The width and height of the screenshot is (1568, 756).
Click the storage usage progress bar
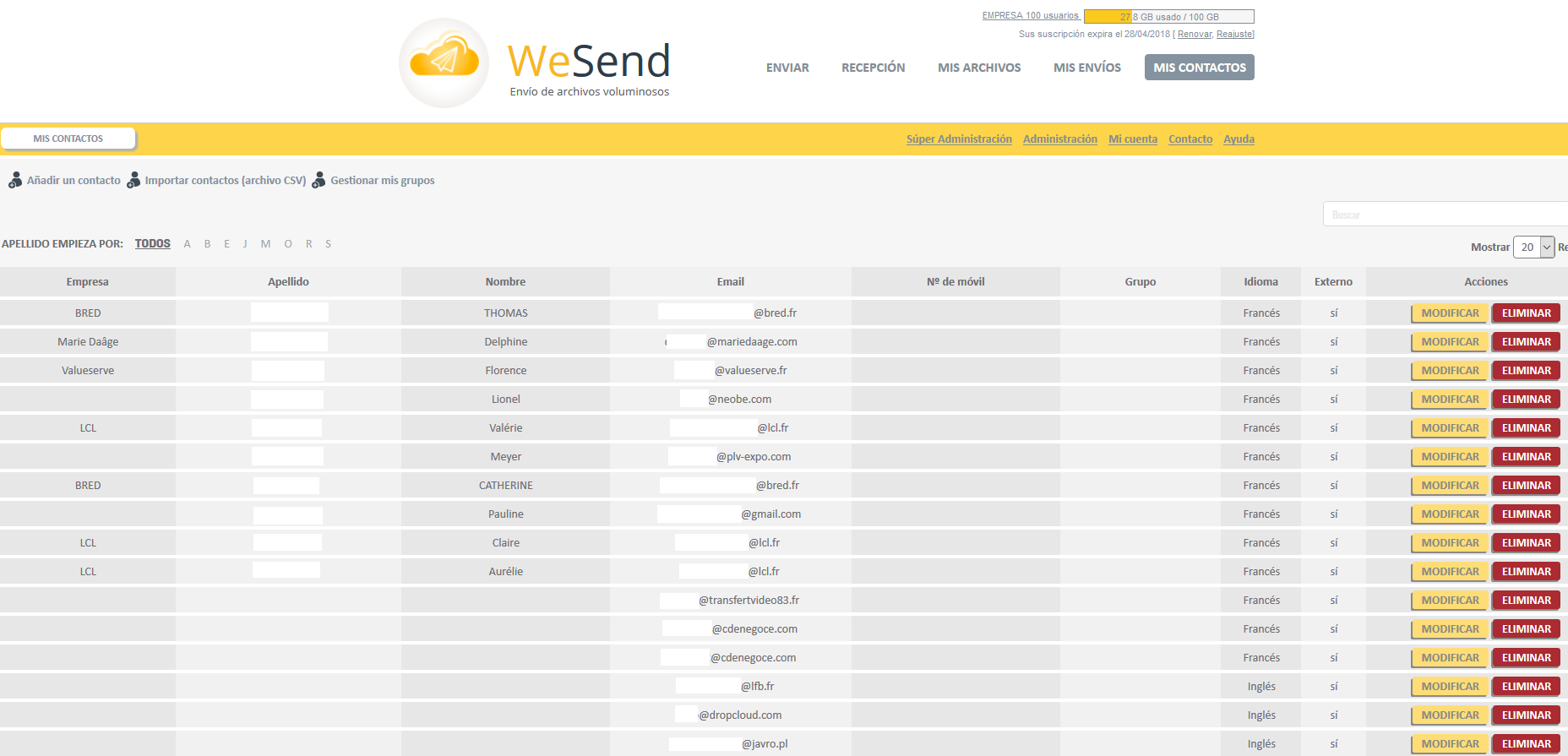tap(1168, 17)
